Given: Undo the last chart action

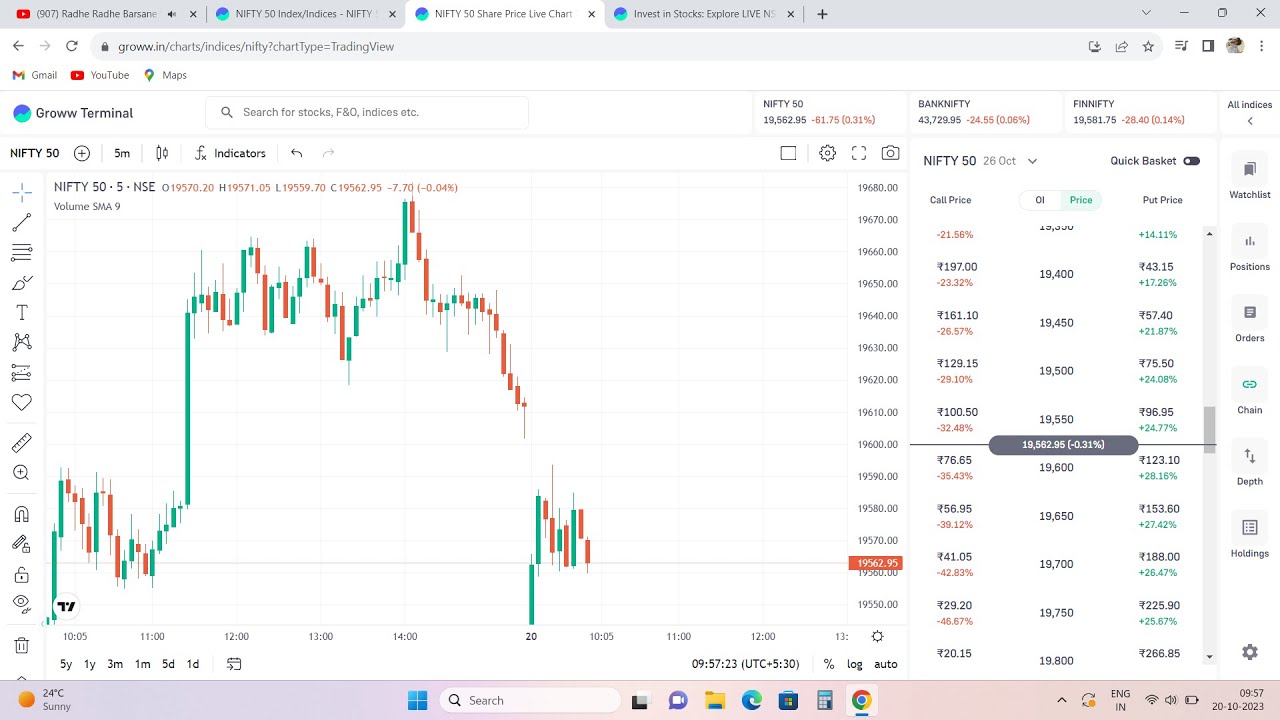Looking at the screenshot, I should click(297, 153).
